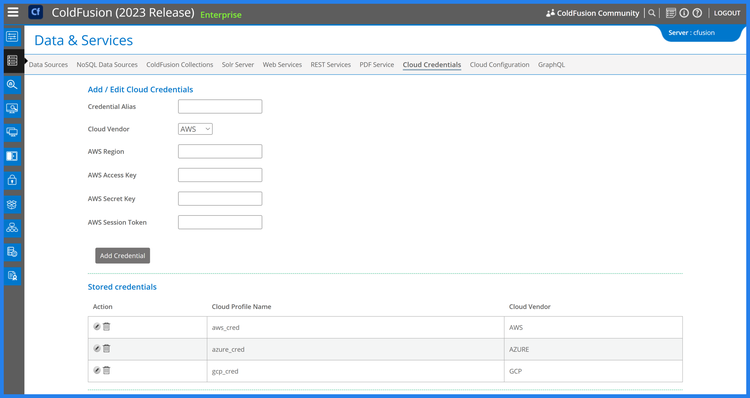
Task: Open Server Monitoring sidebar icon
Action: (x=12, y=109)
